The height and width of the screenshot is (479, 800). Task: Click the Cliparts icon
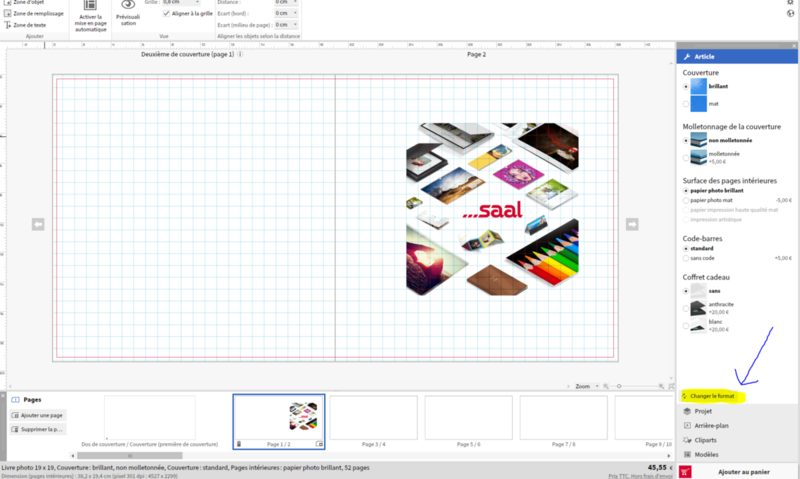pyautogui.click(x=687, y=440)
